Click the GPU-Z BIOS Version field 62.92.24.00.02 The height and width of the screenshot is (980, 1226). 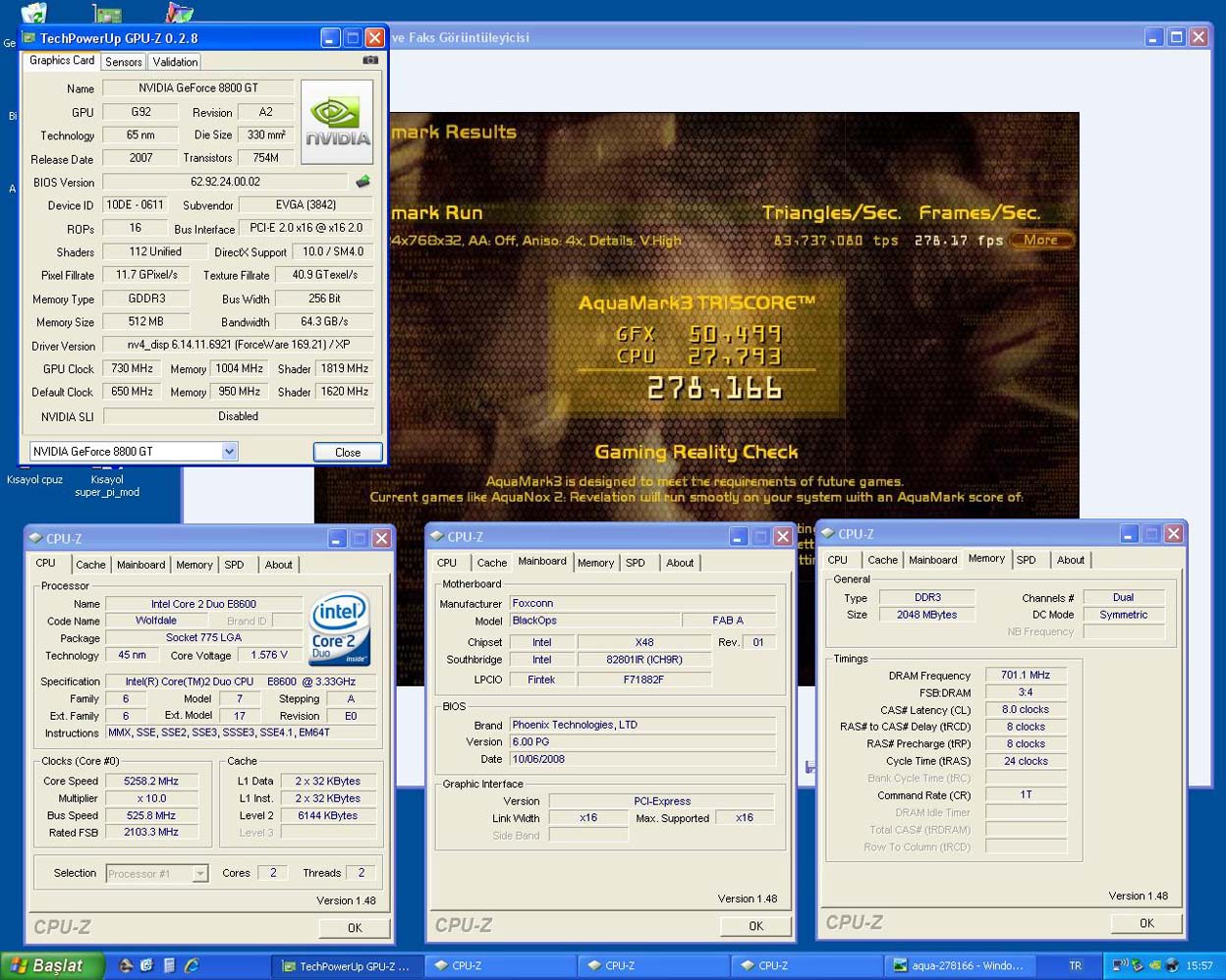(226, 182)
